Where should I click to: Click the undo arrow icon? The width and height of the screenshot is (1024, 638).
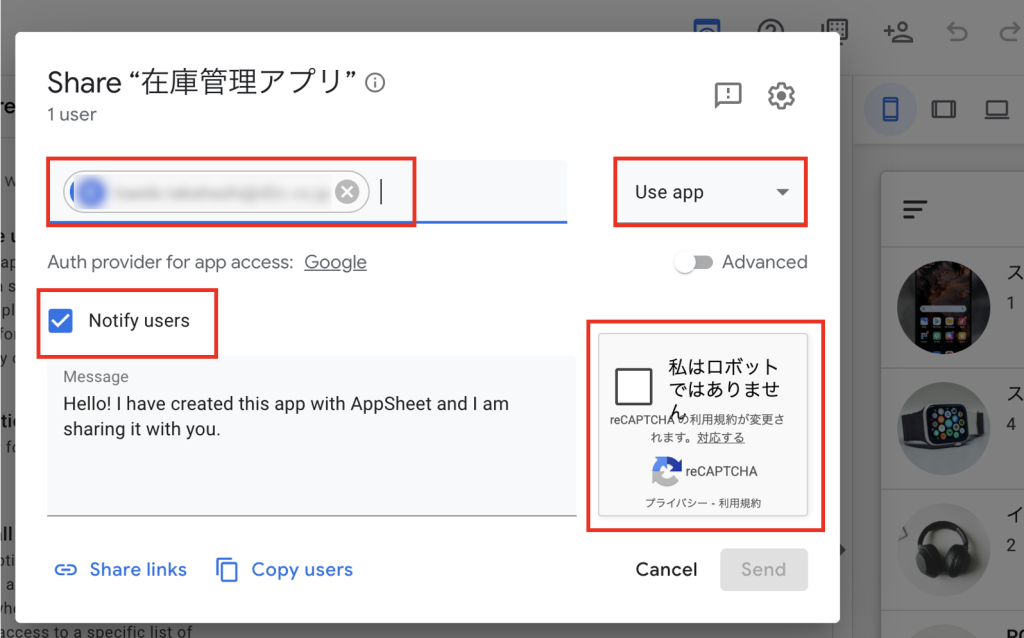[x=957, y=32]
